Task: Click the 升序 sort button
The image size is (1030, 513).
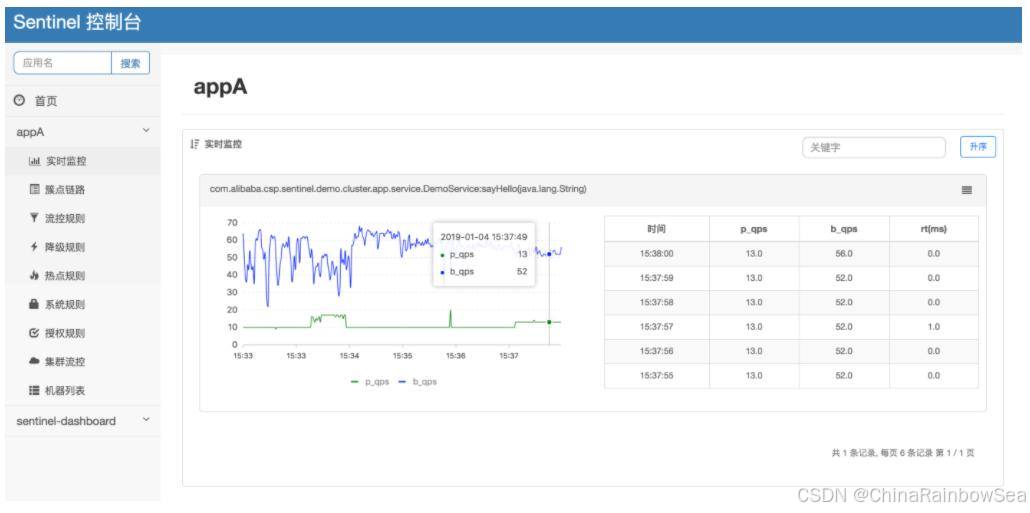Action: pos(977,147)
